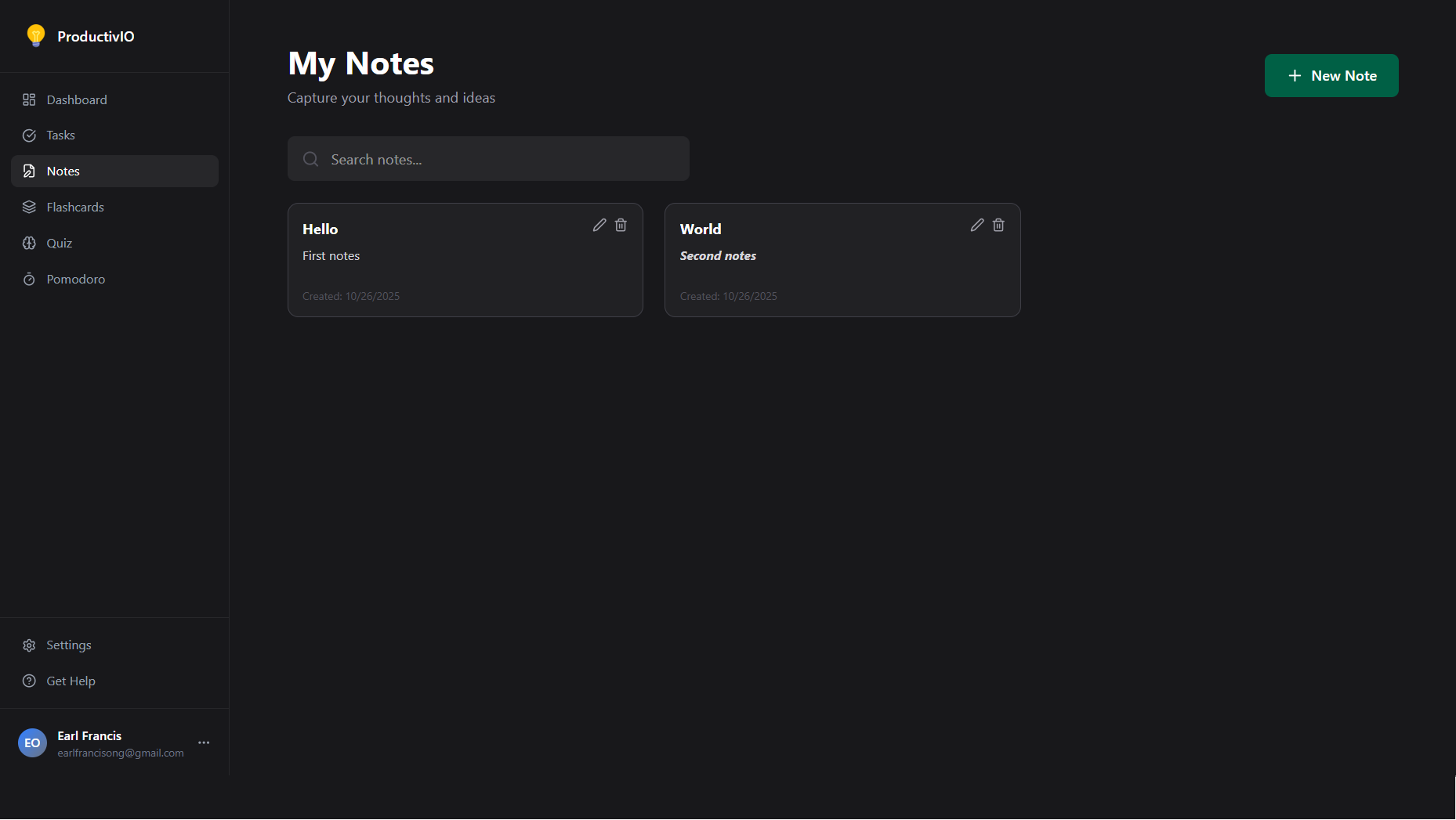Delete the Hello note with the trash icon
1456x820 pixels.
tap(621, 225)
